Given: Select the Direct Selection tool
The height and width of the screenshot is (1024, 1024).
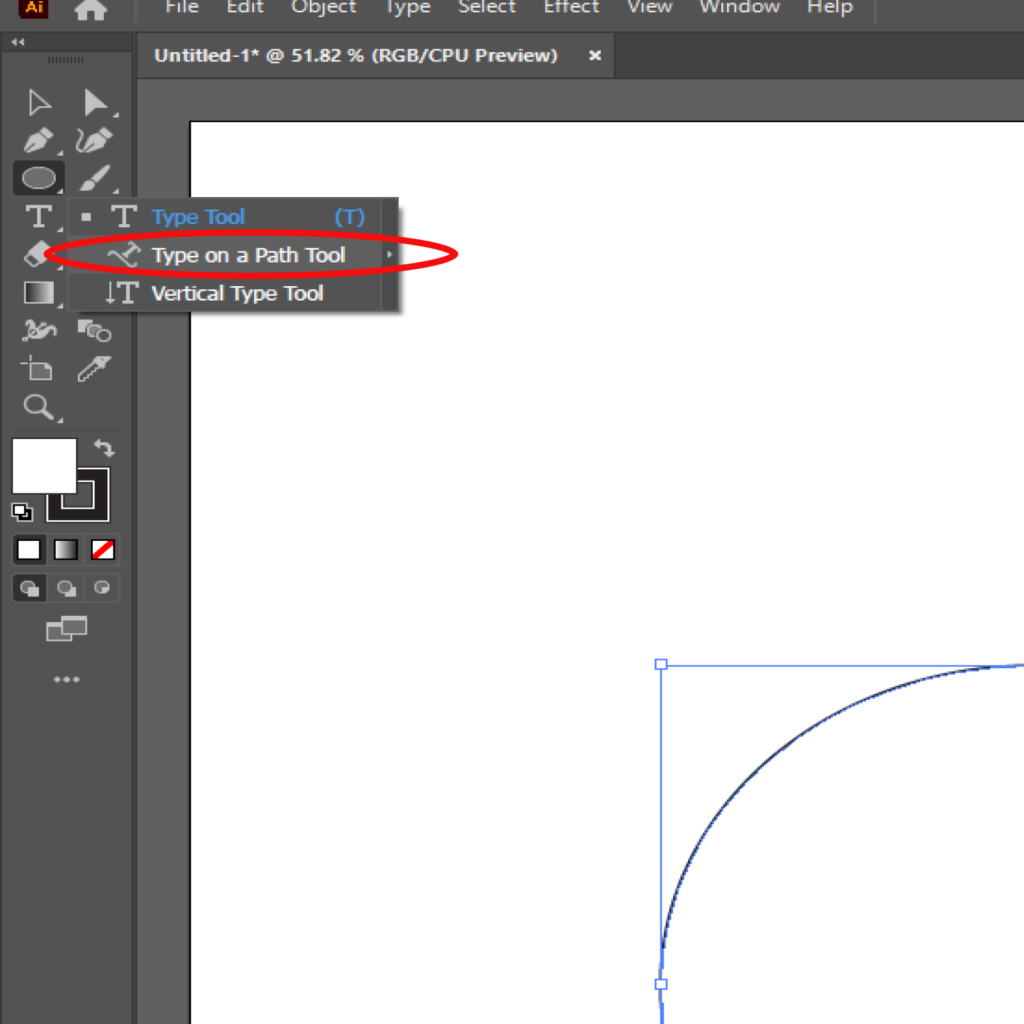Looking at the screenshot, I should [95, 103].
